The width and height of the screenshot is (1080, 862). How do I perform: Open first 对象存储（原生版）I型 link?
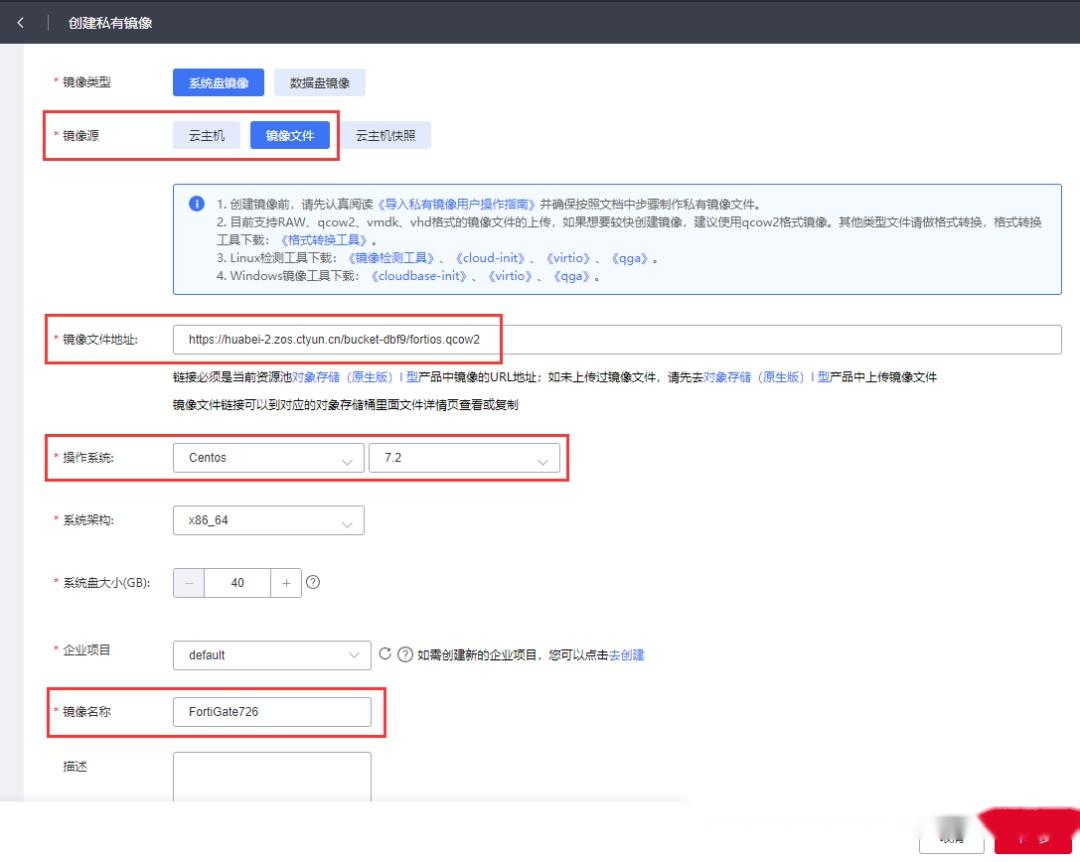coord(355,377)
